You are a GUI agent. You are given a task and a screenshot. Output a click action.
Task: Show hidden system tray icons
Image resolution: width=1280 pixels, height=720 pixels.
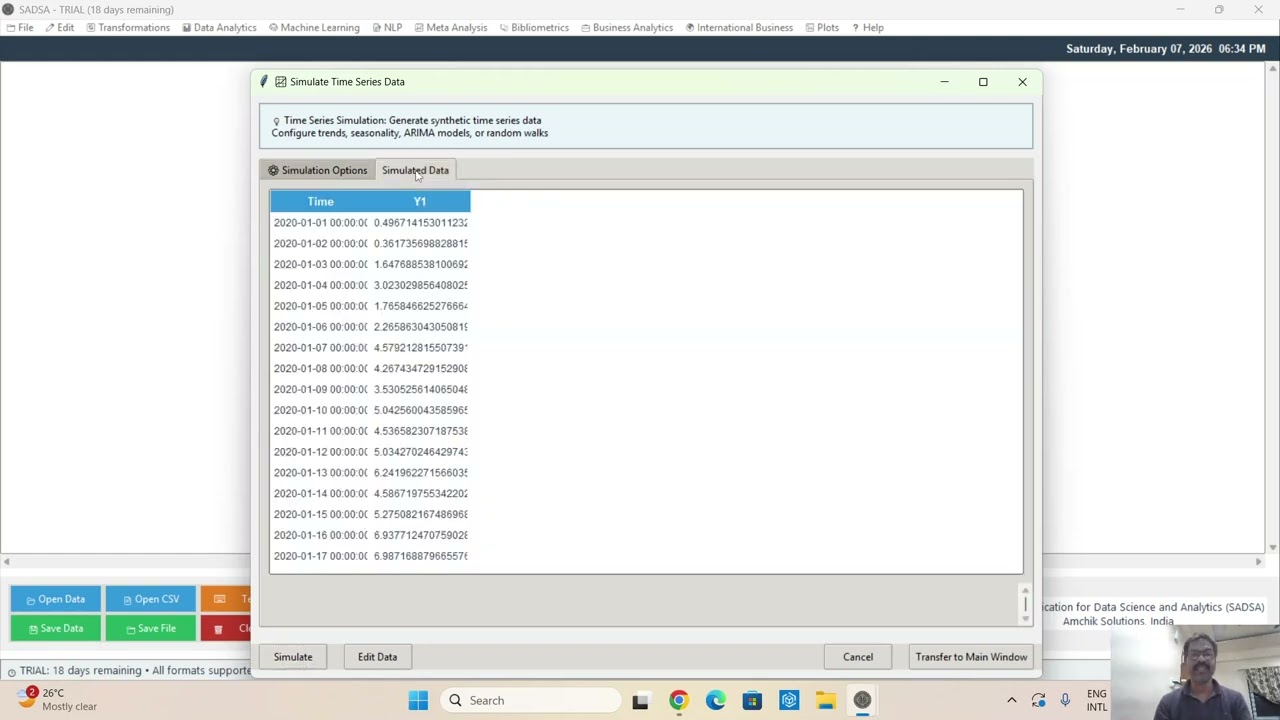[1011, 700]
